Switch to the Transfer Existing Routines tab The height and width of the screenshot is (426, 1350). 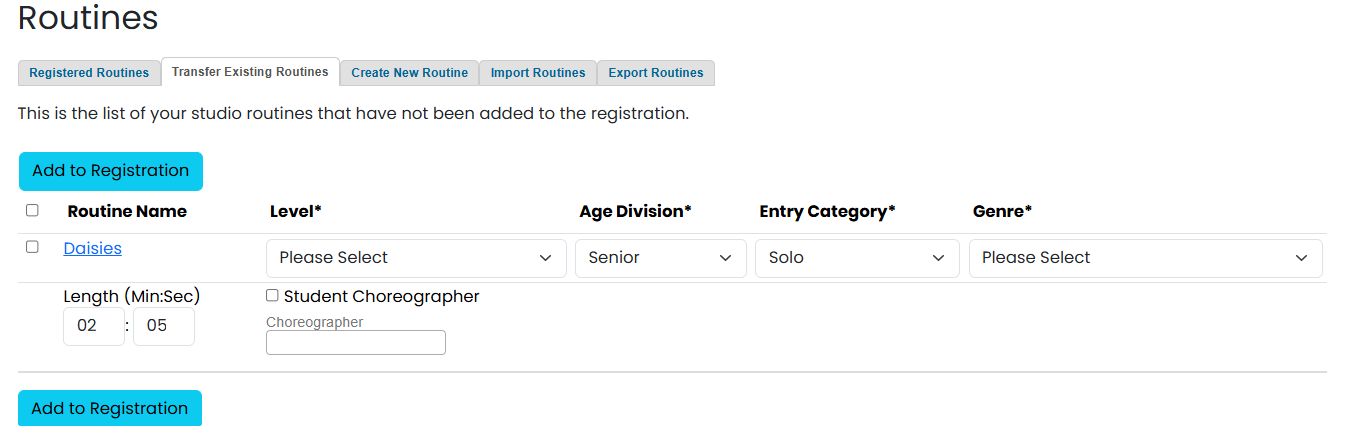pyautogui.click(x=250, y=72)
